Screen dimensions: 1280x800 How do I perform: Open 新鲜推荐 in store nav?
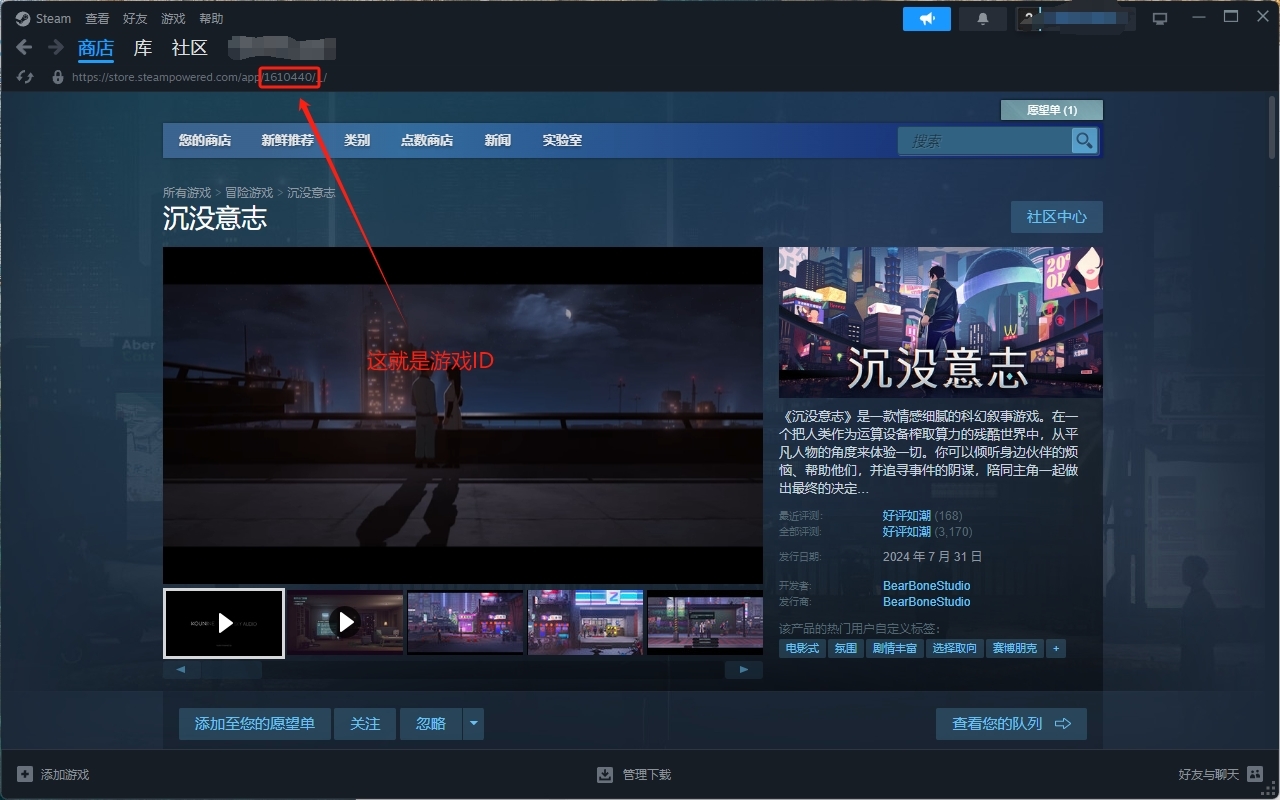tap(288, 140)
